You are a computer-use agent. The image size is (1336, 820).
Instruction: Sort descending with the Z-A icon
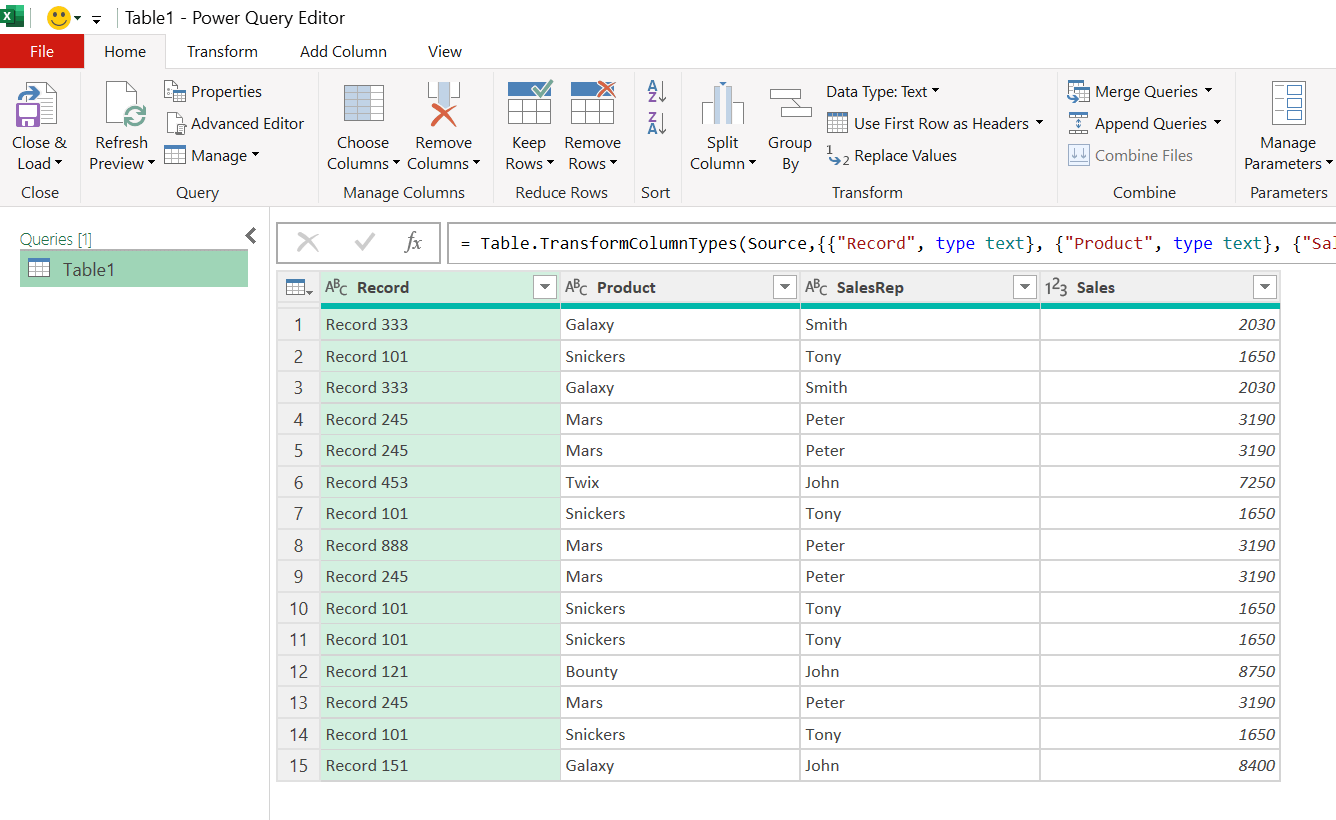[656, 123]
